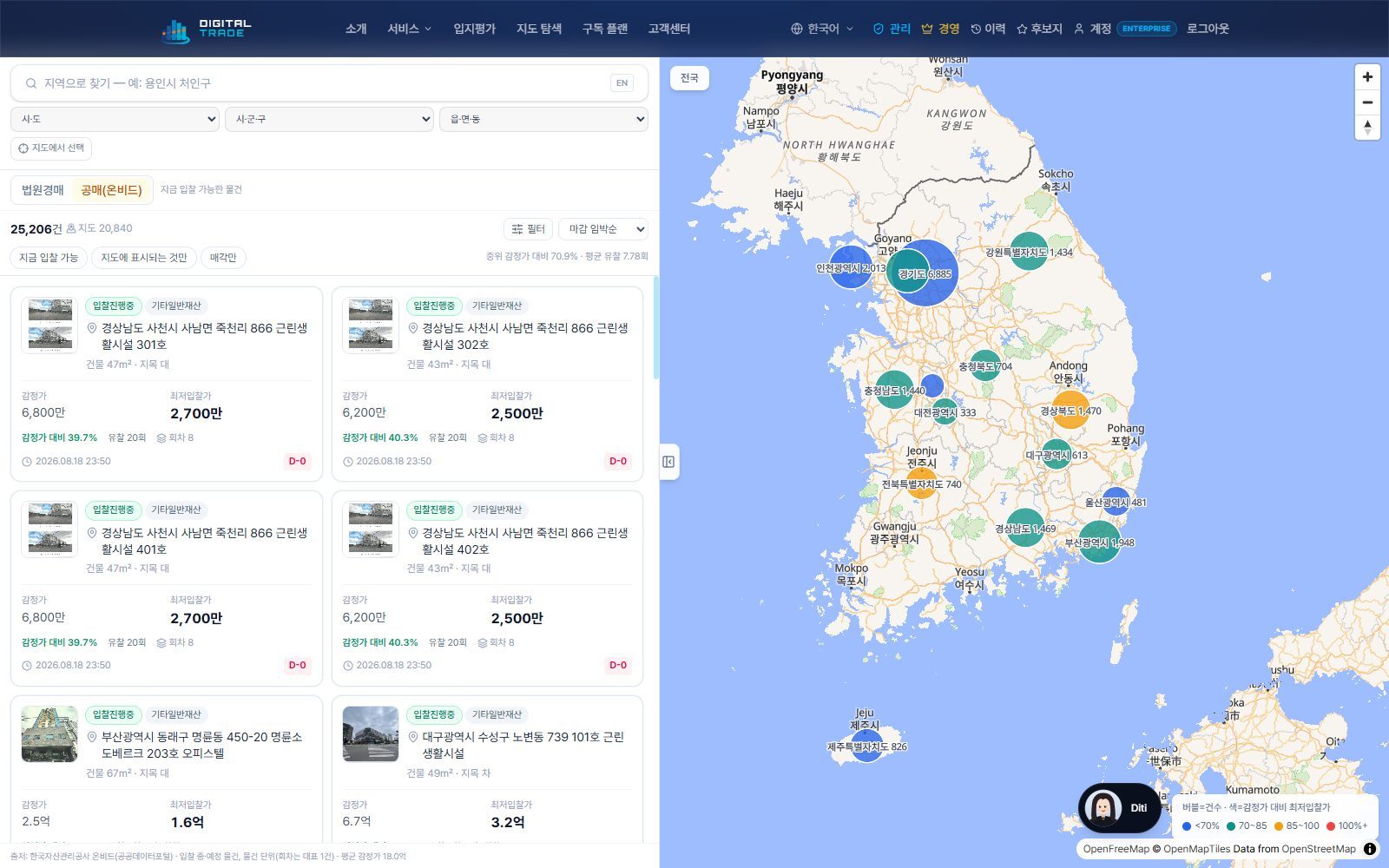Open the 한국어 language selector
This screenshot has height=868, width=1389.
[822, 29]
